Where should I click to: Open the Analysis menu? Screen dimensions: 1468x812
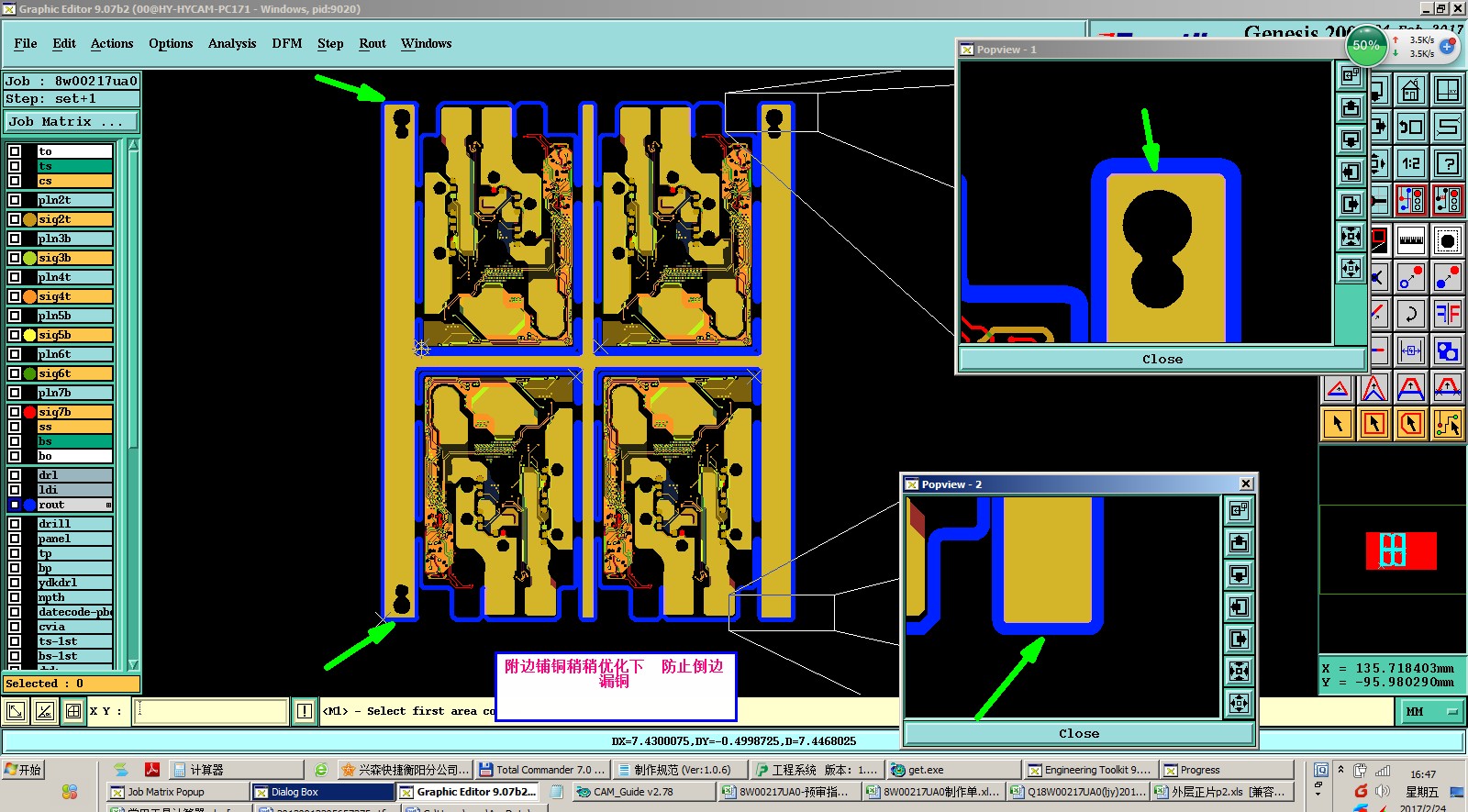click(232, 43)
